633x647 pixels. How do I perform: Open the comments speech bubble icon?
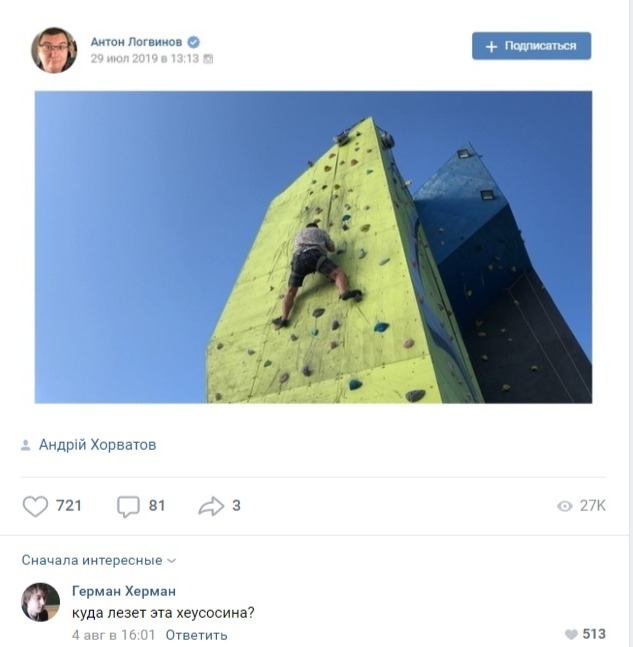coord(128,506)
